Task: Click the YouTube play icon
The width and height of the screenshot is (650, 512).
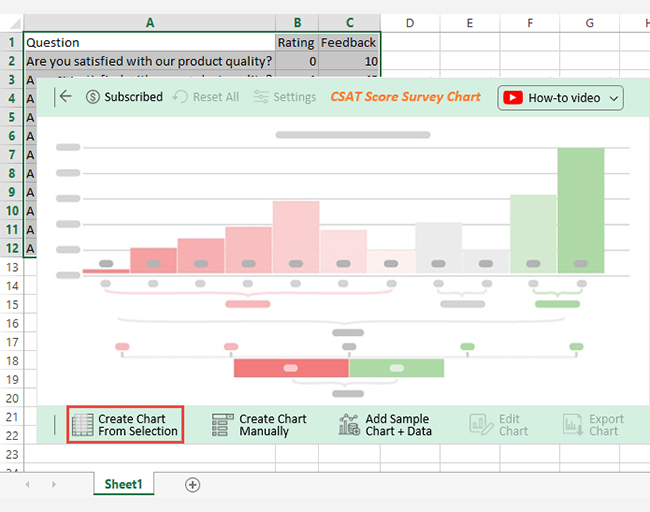Action: pos(513,98)
